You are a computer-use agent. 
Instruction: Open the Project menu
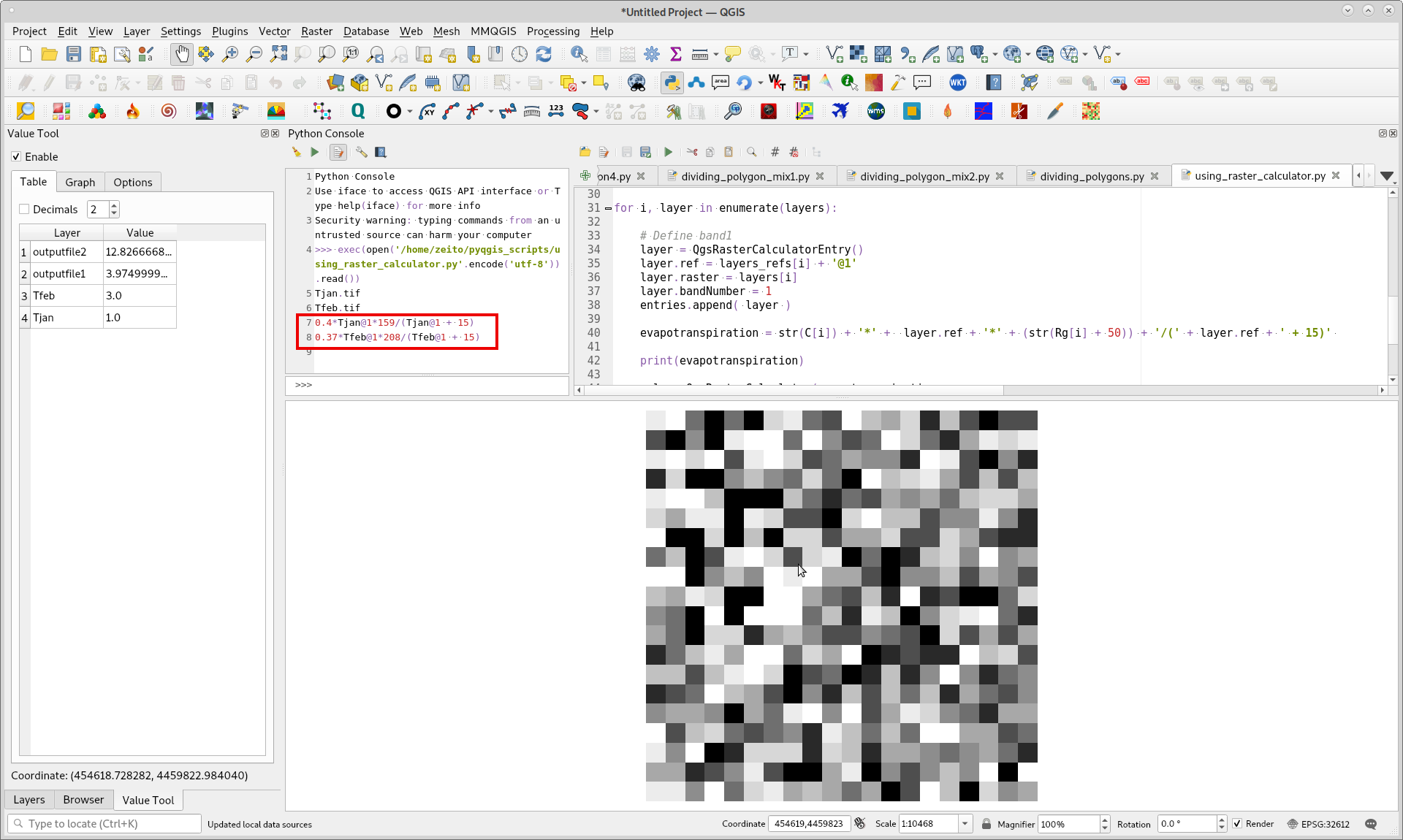coord(29,31)
